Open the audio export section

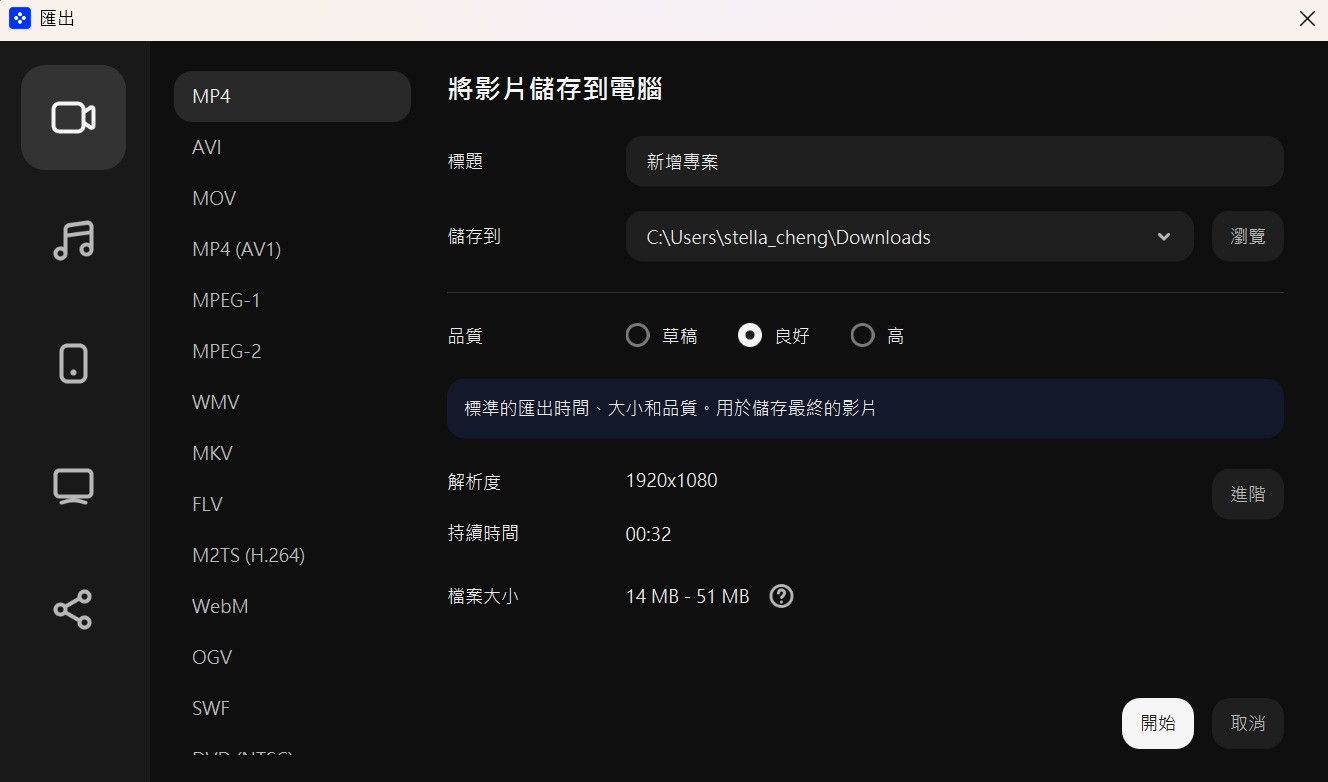click(73, 240)
